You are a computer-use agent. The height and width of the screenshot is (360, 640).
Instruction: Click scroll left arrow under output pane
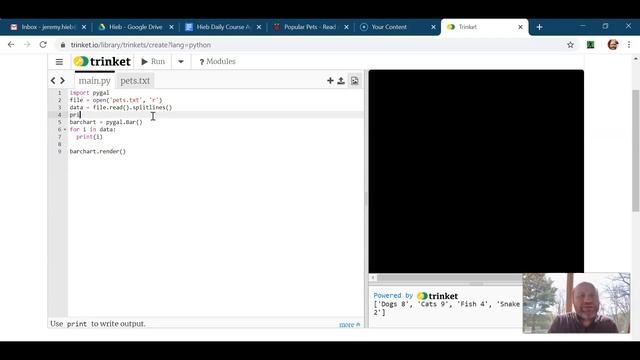373,278
